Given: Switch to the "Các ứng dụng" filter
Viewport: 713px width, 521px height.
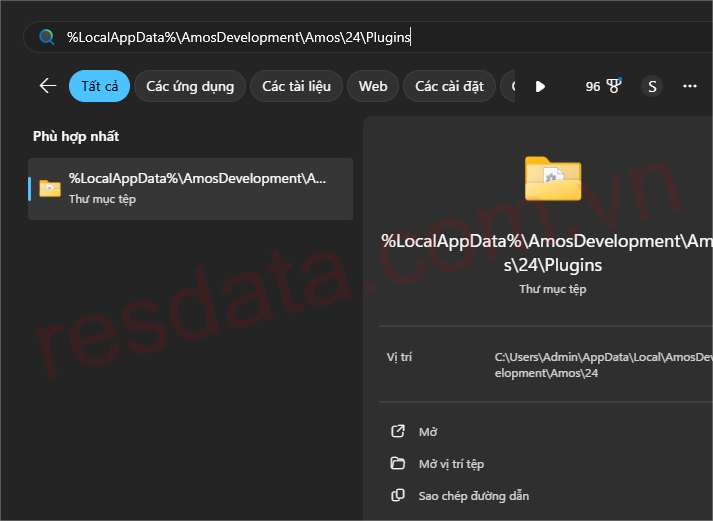Looking at the screenshot, I should click(190, 86).
